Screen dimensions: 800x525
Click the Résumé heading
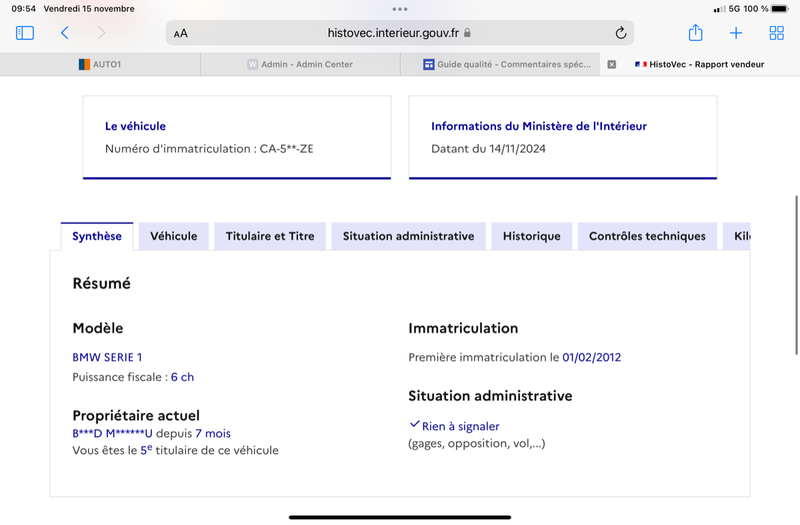pyautogui.click(x=102, y=283)
